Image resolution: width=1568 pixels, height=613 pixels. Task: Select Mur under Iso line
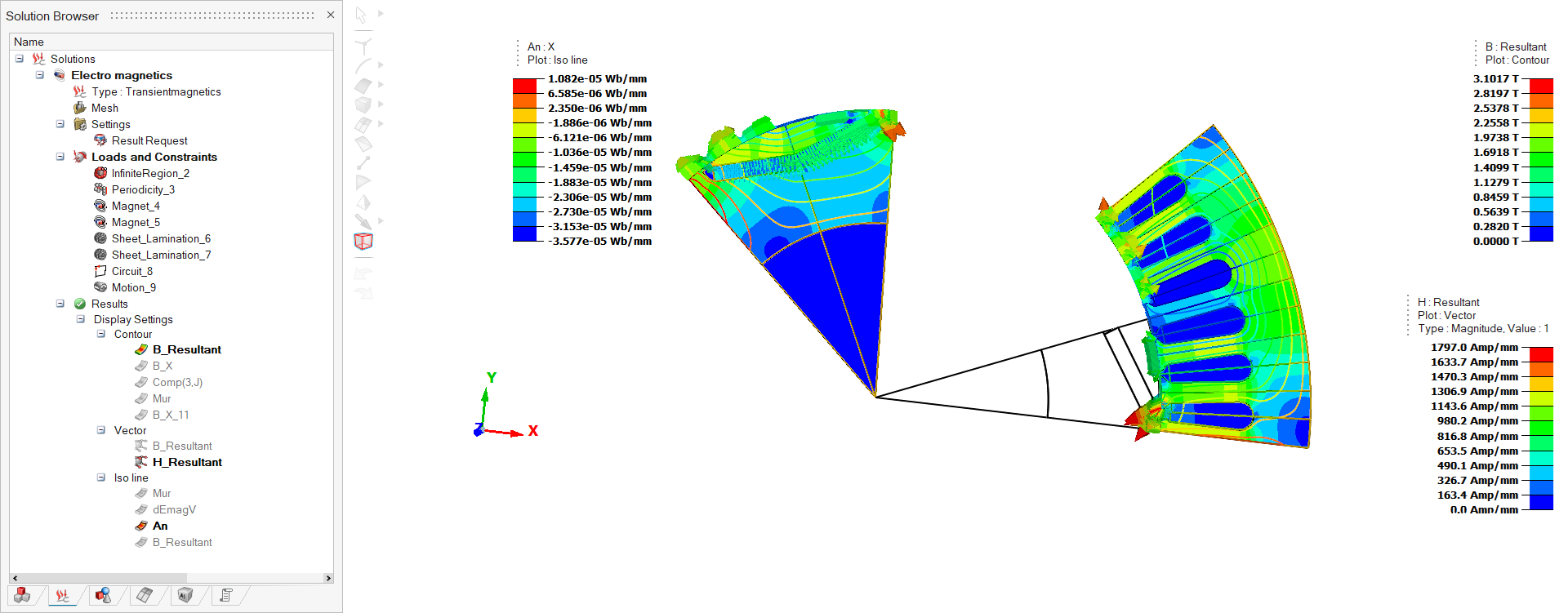(162, 493)
